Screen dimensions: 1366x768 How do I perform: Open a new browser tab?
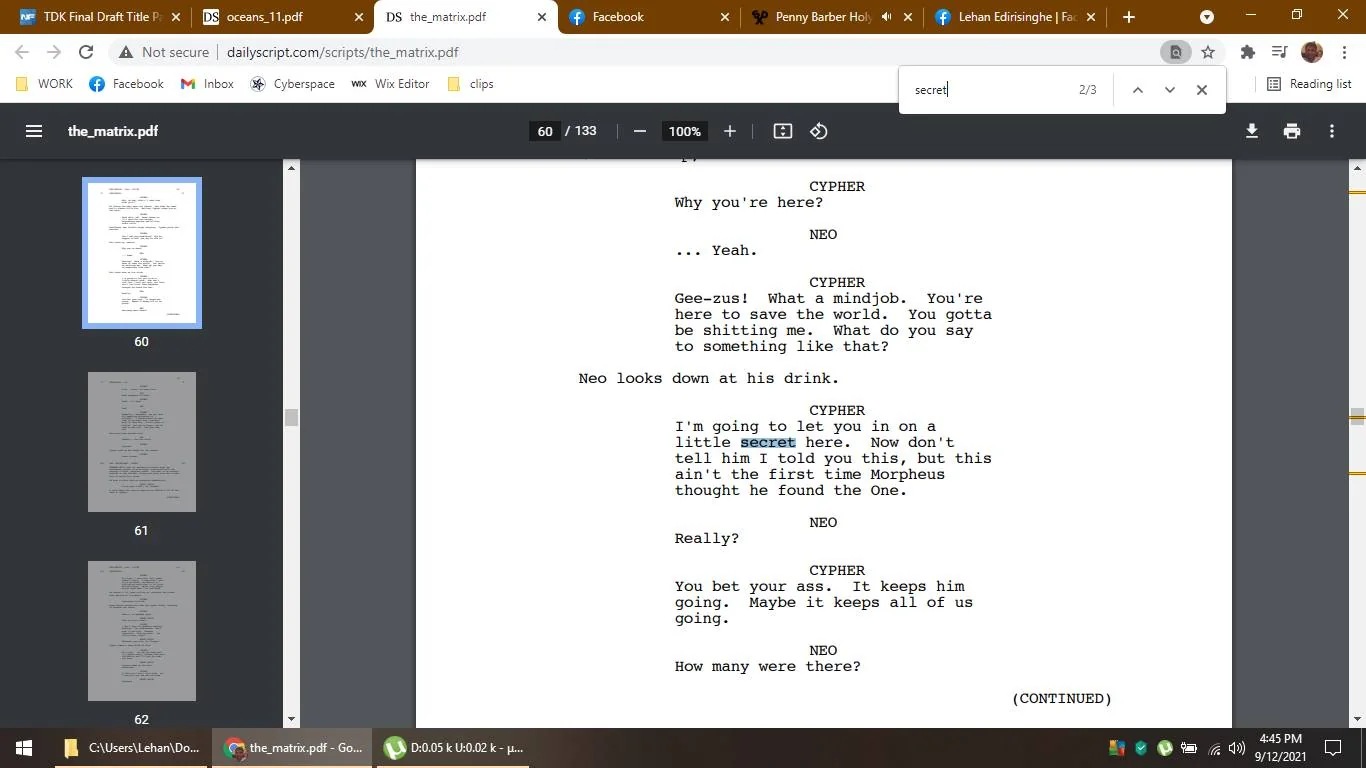1129,17
